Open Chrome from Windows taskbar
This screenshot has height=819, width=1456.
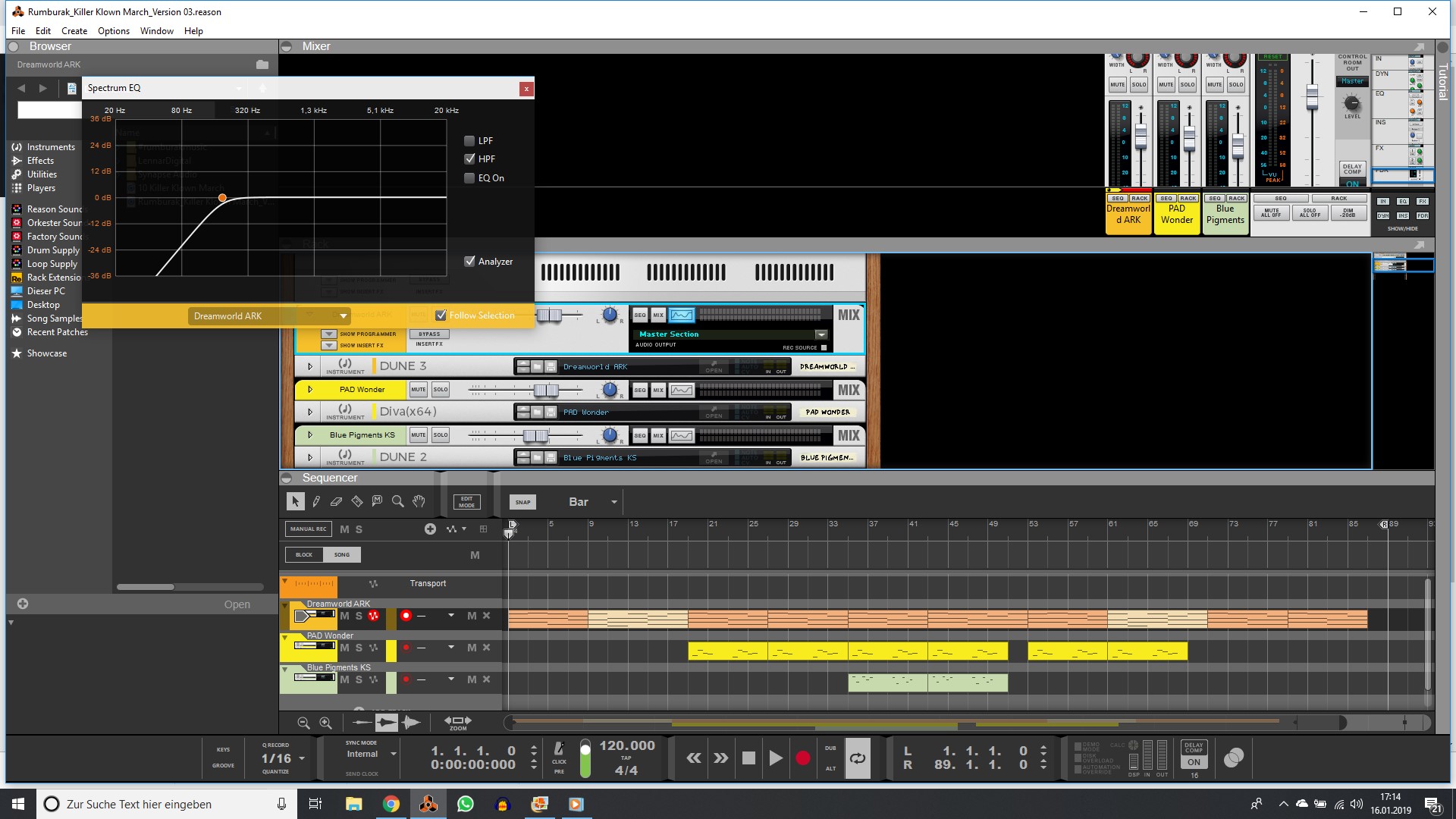click(391, 804)
